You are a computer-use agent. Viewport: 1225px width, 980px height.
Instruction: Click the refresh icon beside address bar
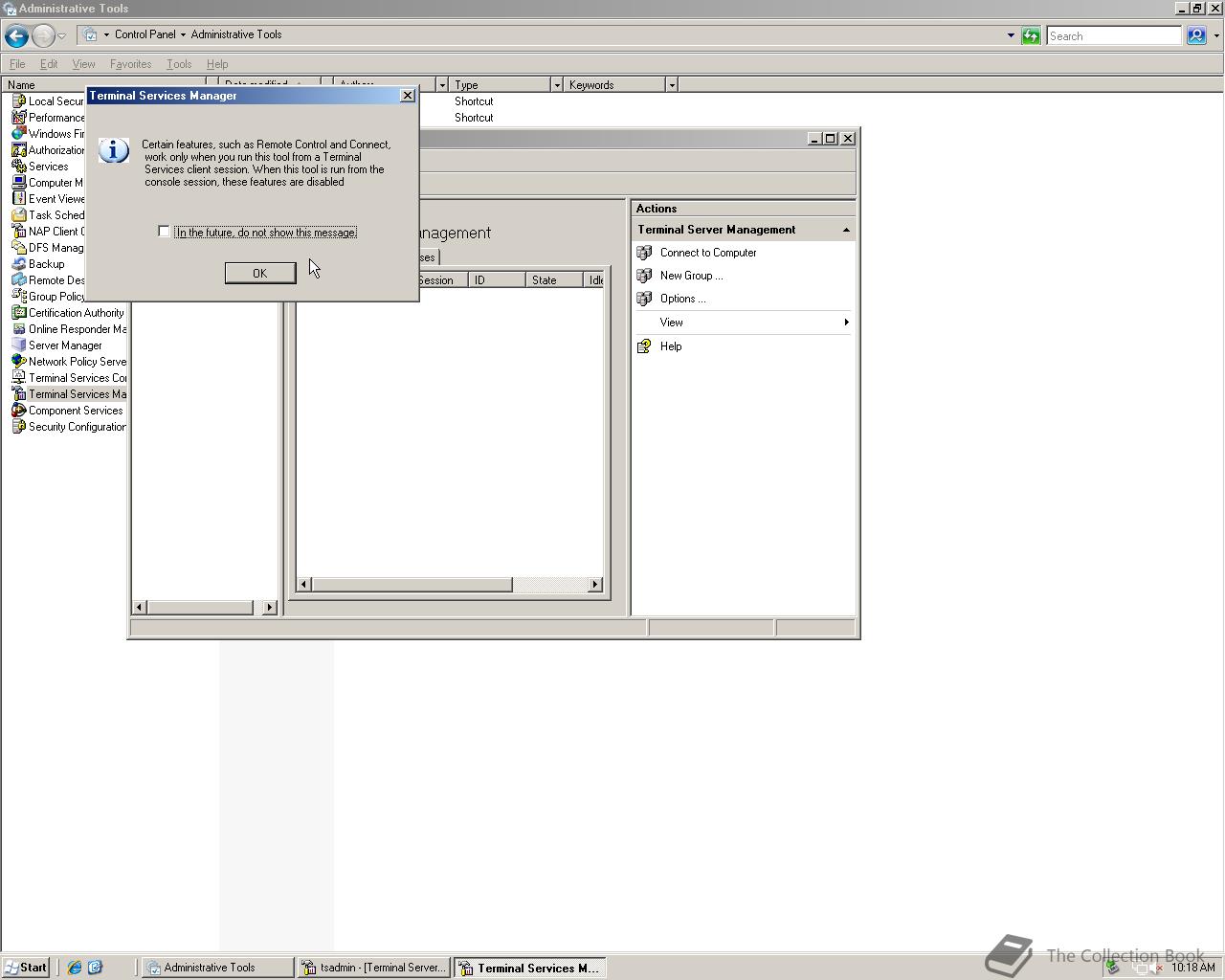pos(1031,36)
